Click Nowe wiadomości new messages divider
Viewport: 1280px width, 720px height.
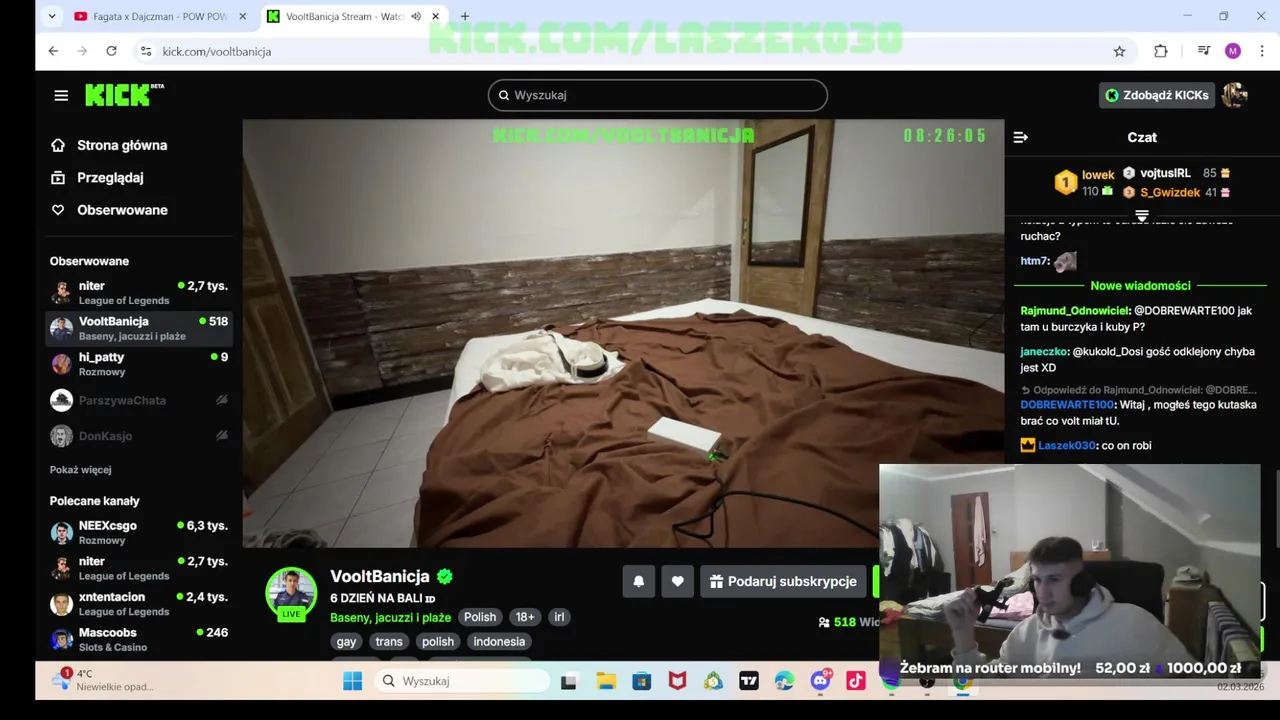tap(1140, 286)
